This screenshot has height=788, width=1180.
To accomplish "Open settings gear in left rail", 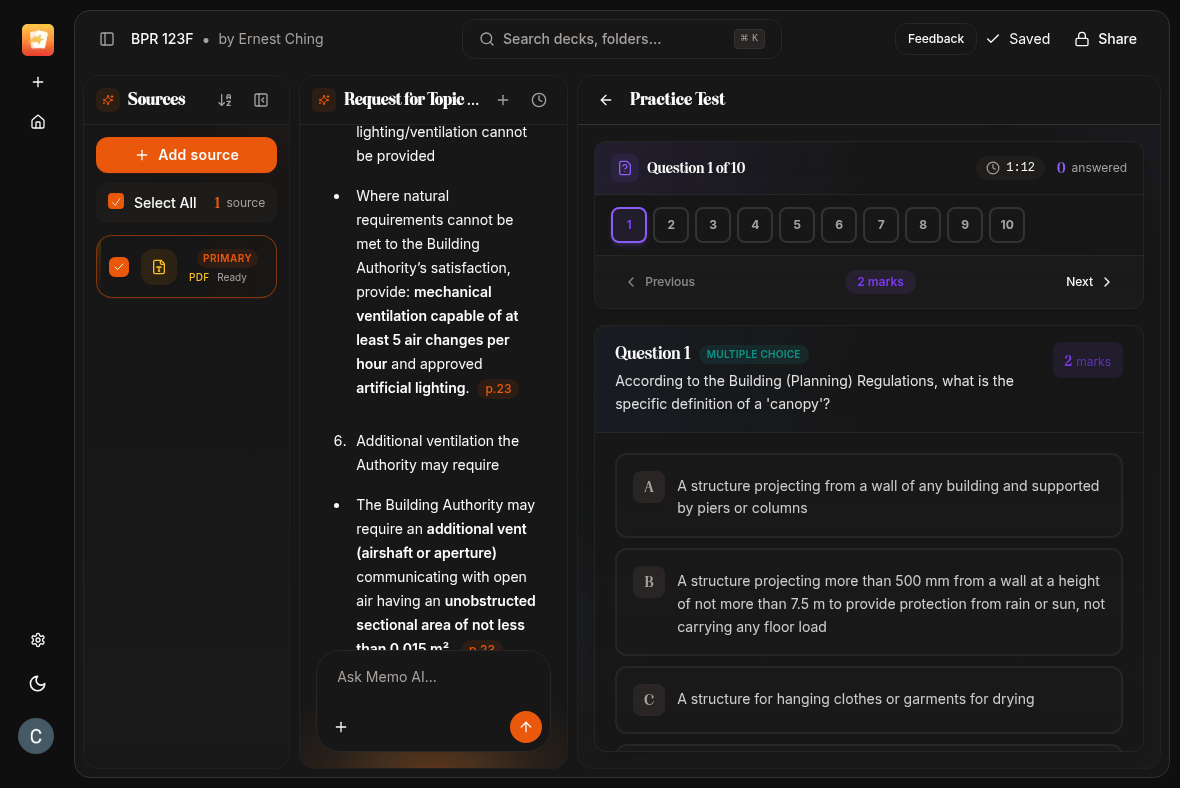I will tap(38, 640).
